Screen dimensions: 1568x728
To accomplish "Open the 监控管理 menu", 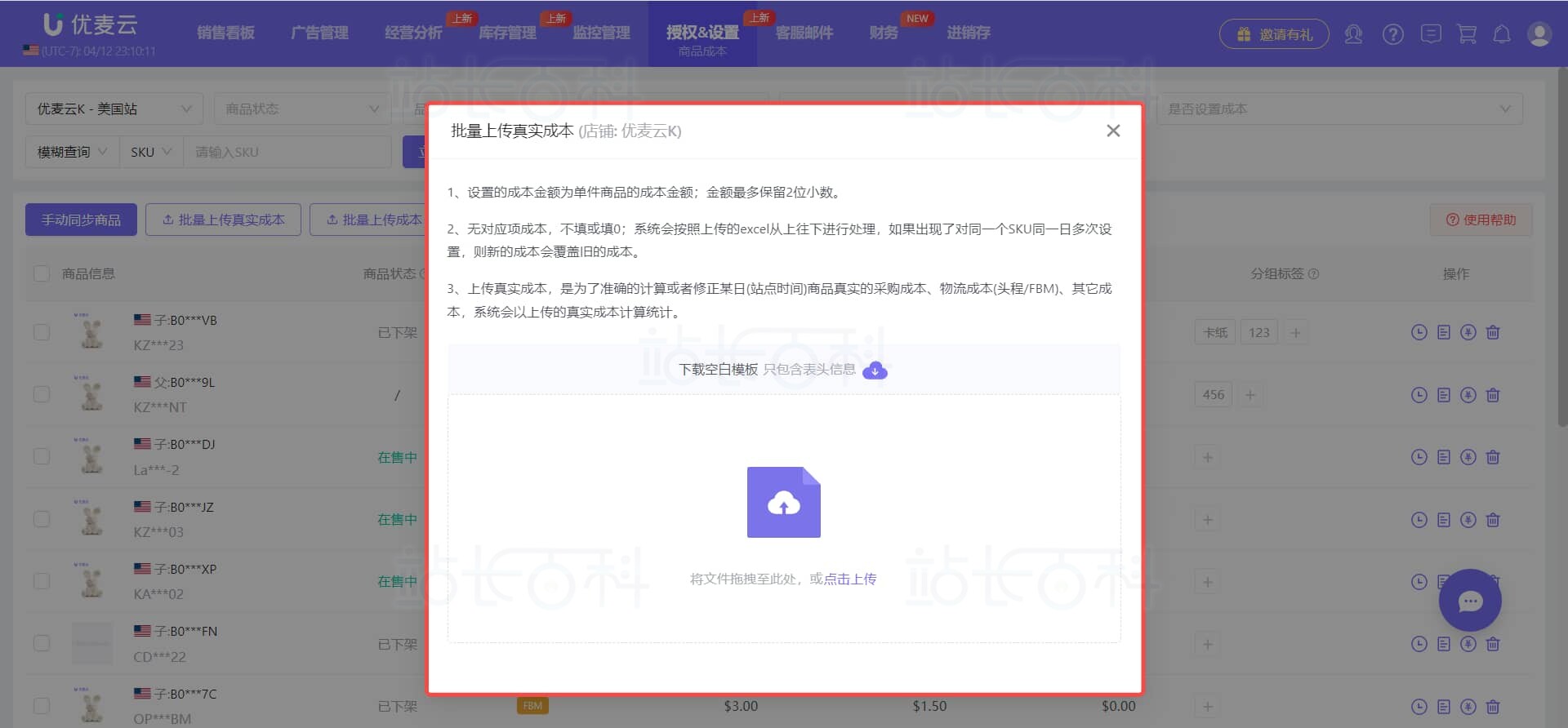I will point(601,33).
